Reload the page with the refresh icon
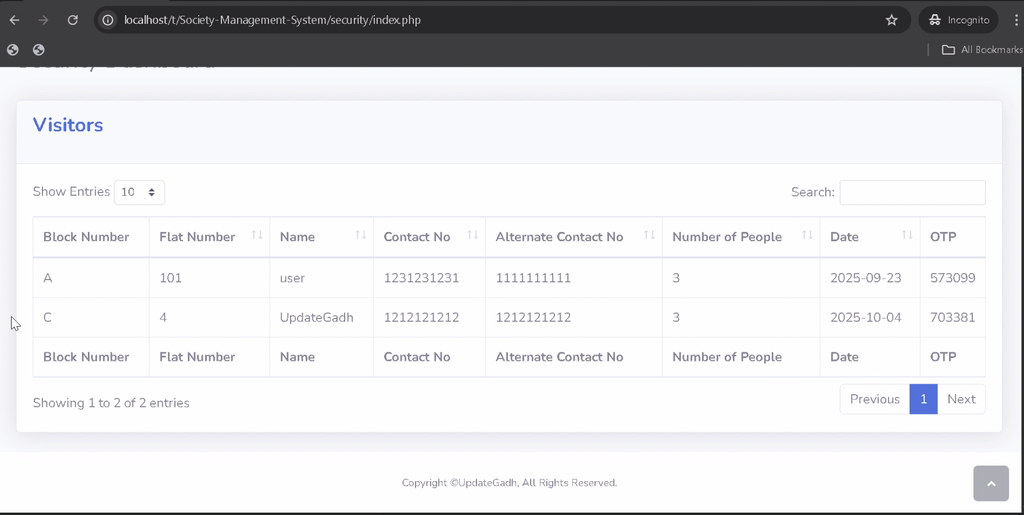The image size is (1024, 515). (72, 20)
